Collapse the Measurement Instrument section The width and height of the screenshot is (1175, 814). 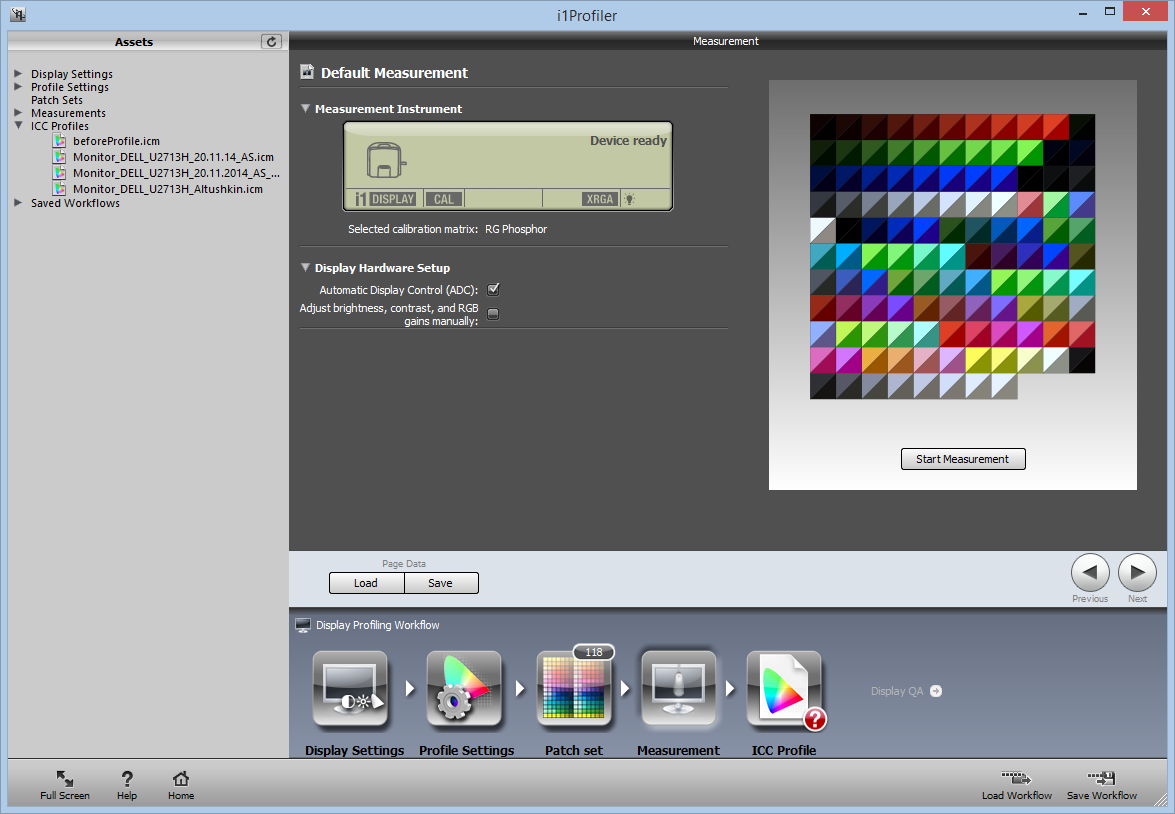(305, 109)
